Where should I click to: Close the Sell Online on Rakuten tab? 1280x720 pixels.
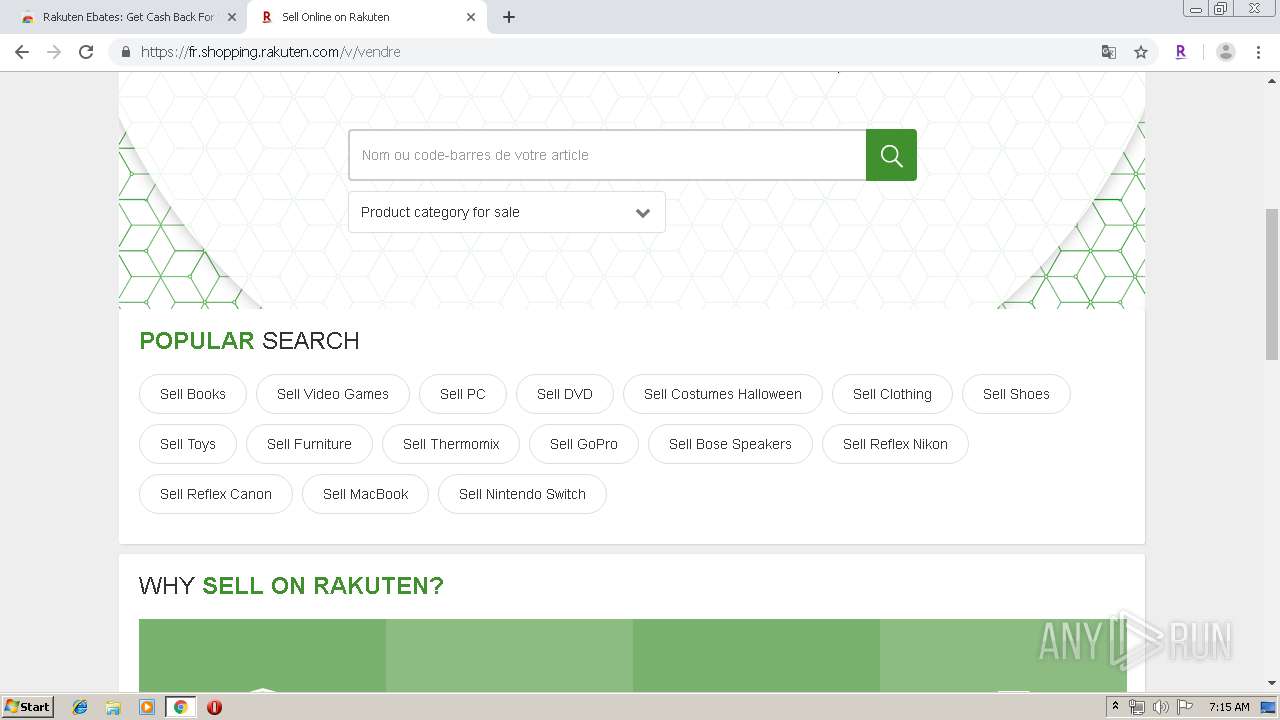(x=471, y=17)
